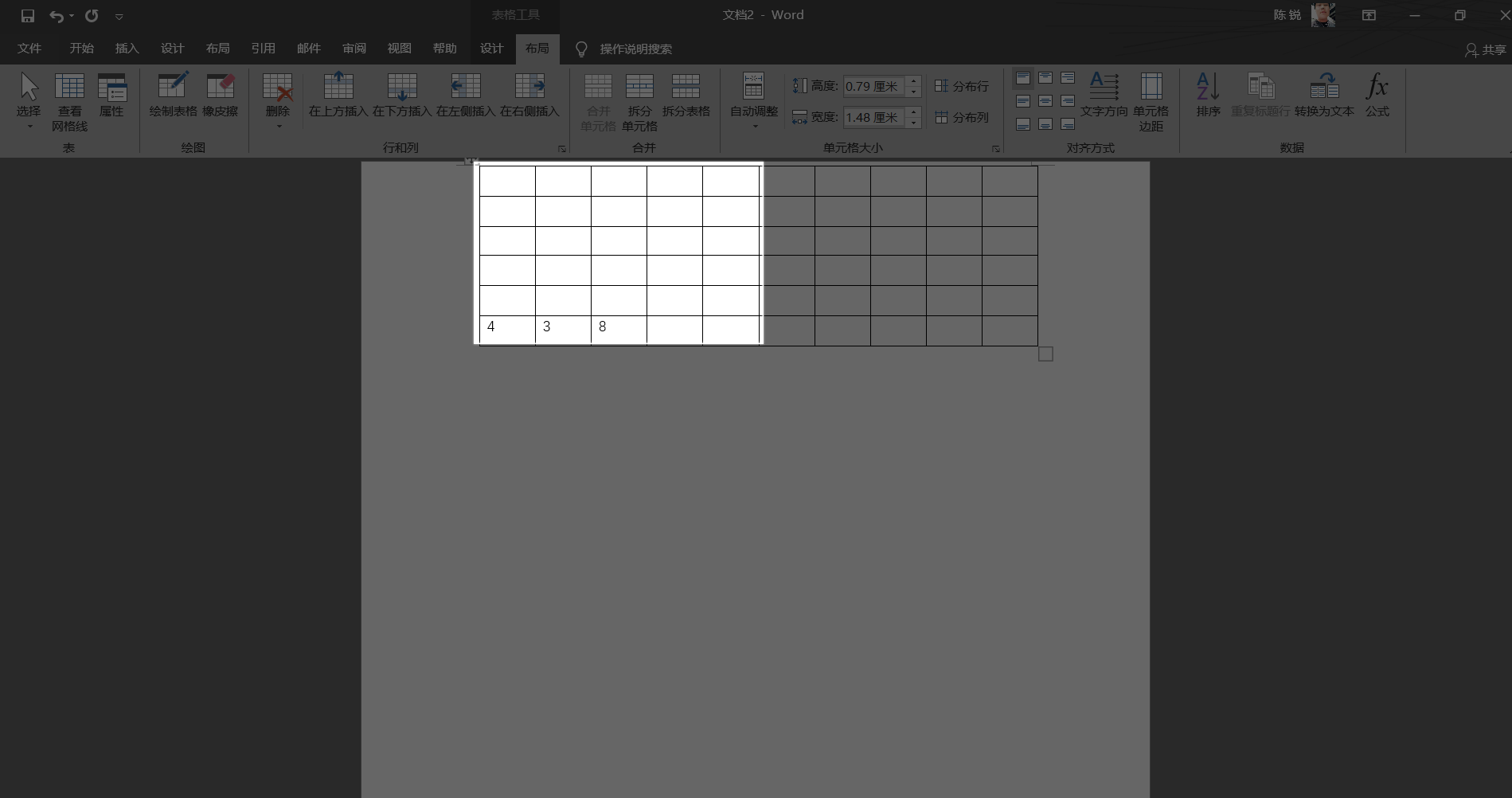Activate the 橡皮擦 (Eraser) tool
The height and width of the screenshot is (798, 1512).
coord(221,96)
